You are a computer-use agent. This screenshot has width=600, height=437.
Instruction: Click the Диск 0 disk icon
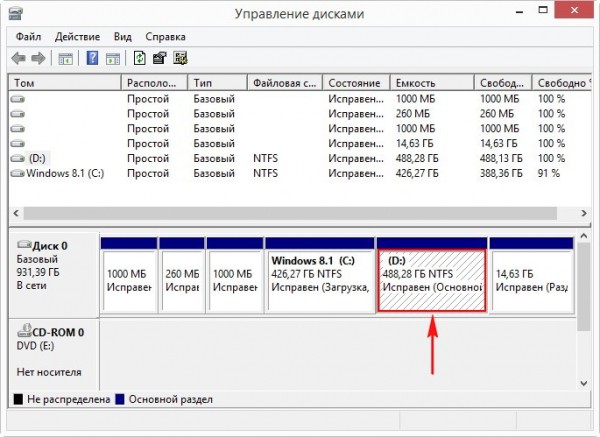(x=24, y=244)
